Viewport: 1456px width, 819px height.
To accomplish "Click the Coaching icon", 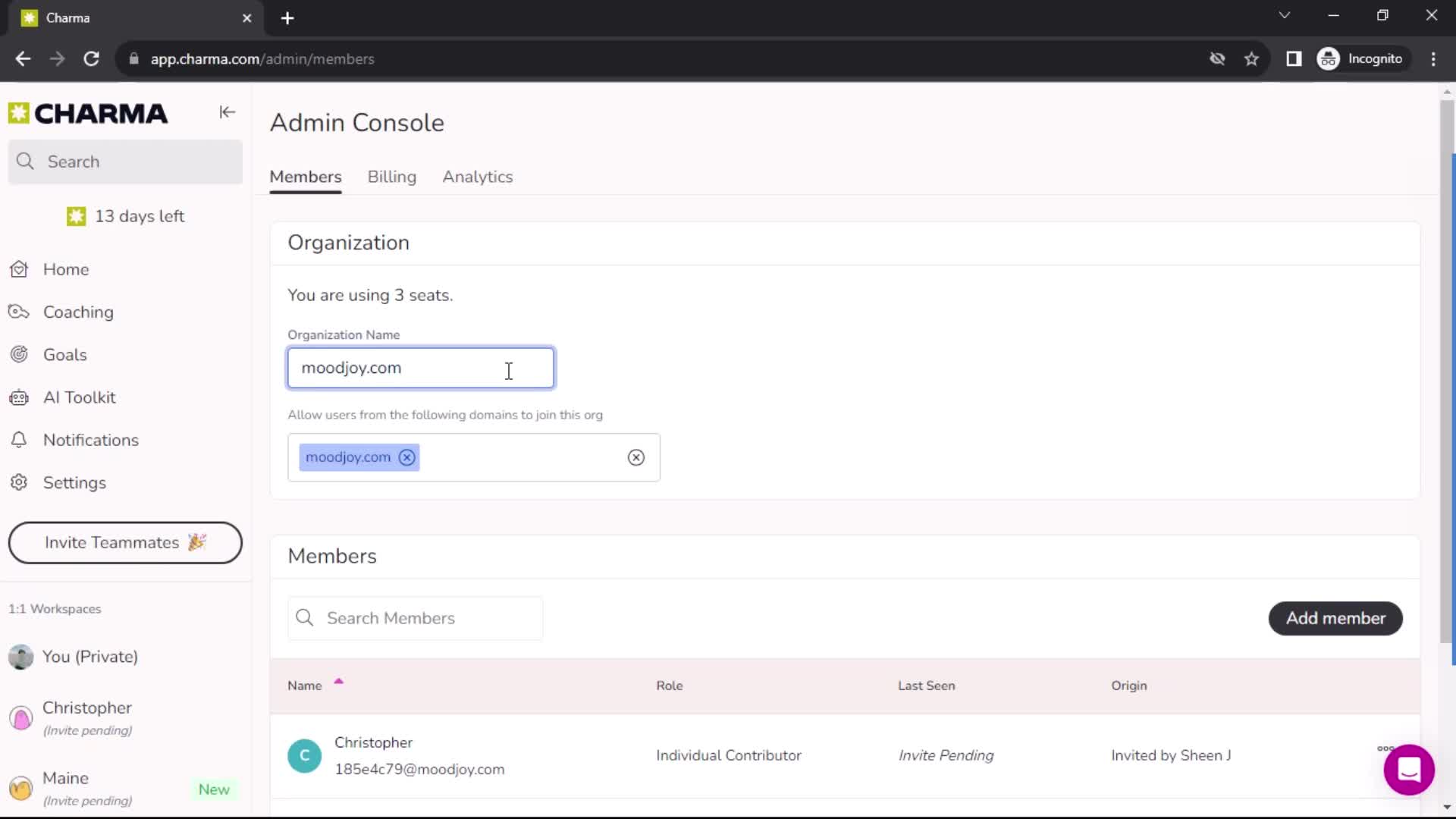I will pos(19,312).
